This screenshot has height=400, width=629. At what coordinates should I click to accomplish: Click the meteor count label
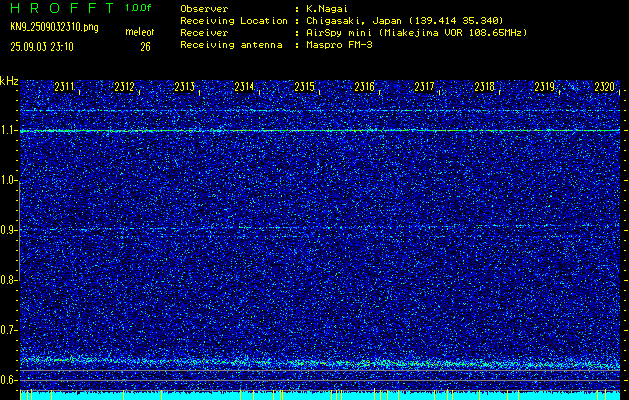(140, 32)
